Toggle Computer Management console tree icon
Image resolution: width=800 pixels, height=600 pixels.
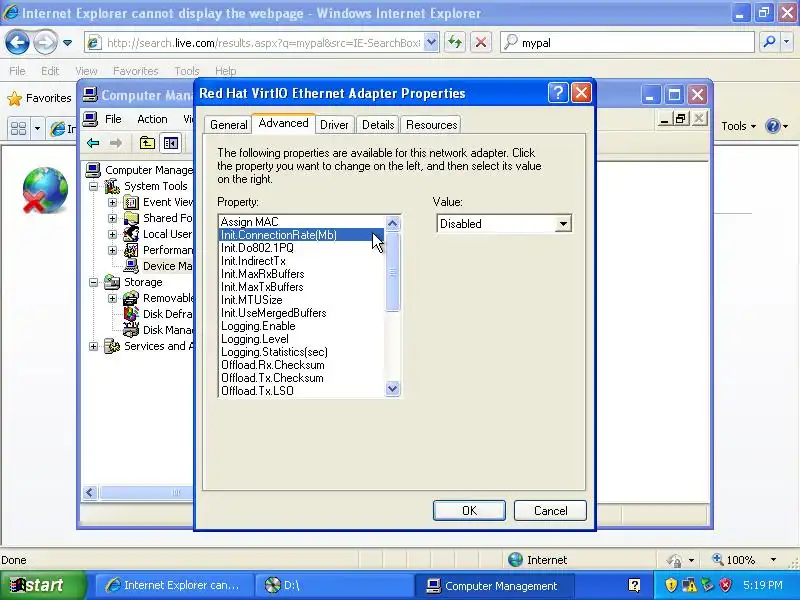pos(170,143)
